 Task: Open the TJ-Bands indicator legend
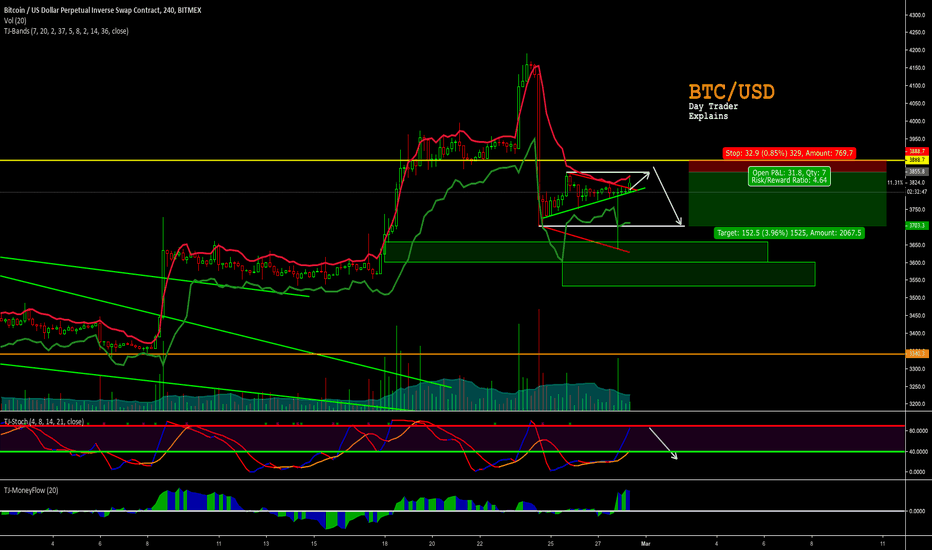pyautogui.click(x=66, y=31)
